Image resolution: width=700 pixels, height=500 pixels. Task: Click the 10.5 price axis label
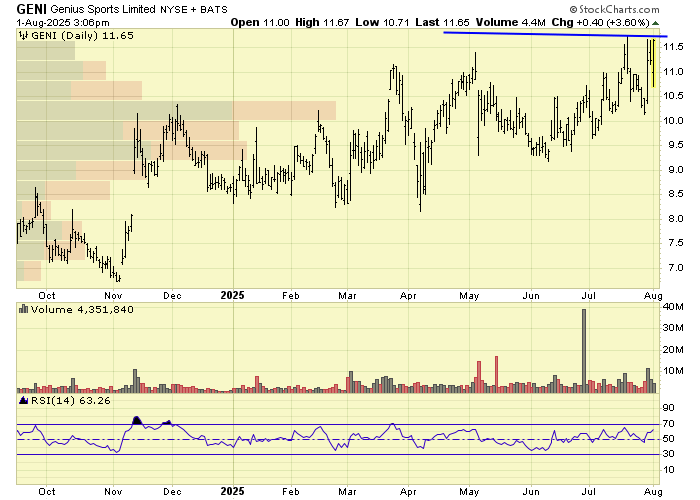(673, 96)
